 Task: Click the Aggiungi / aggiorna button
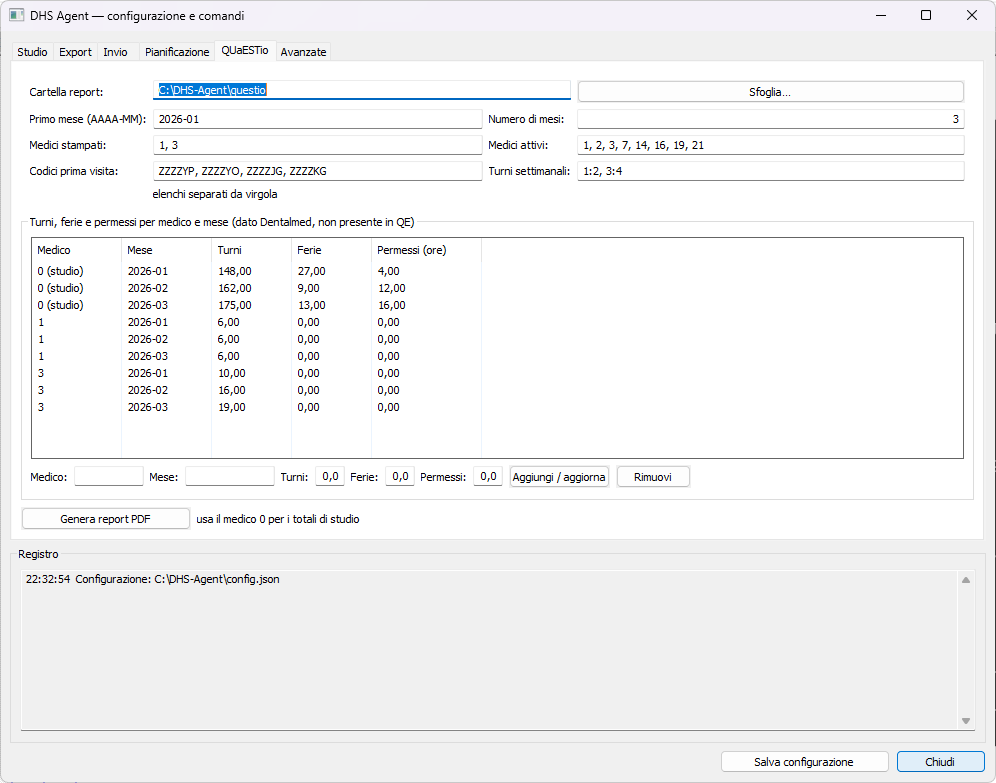pyautogui.click(x=559, y=477)
